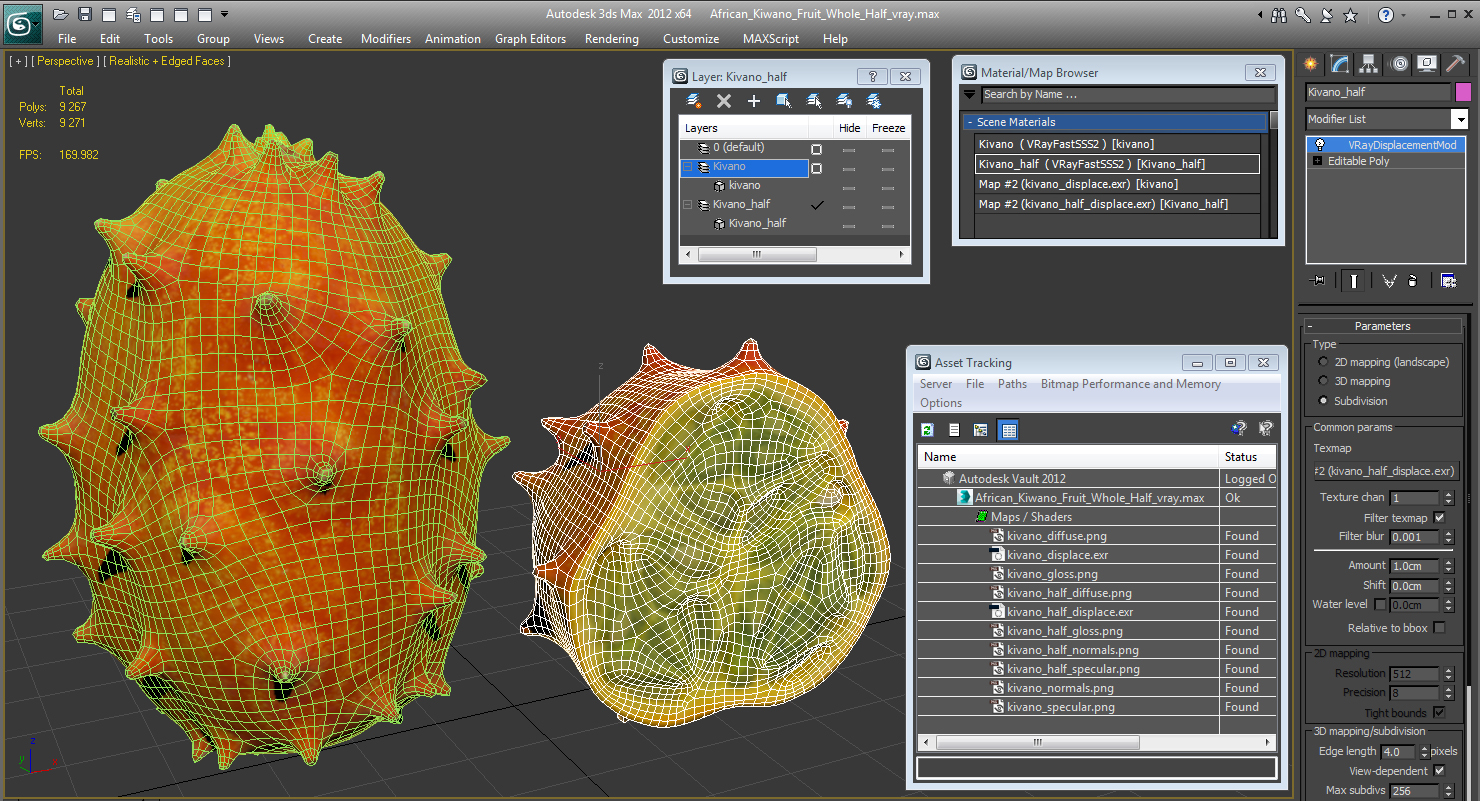Open the Modifiers menu
1480x801 pixels.
[386, 39]
